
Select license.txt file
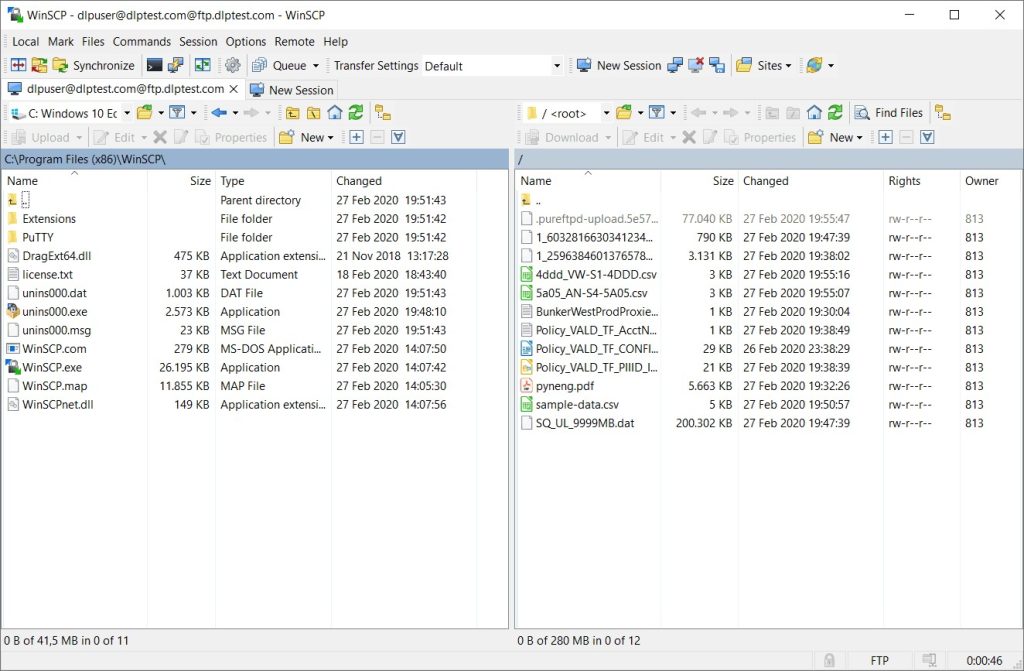(47, 274)
